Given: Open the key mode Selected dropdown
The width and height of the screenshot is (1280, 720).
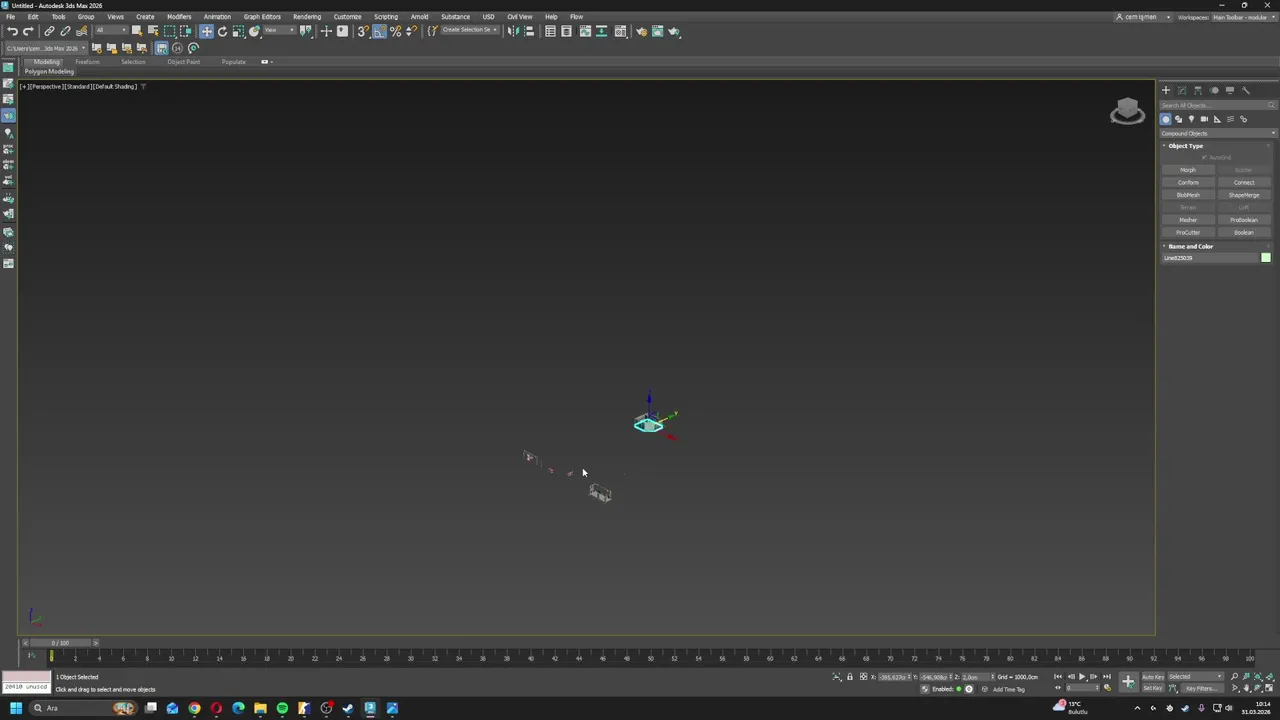Looking at the screenshot, I should click(x=1196, y=677).
